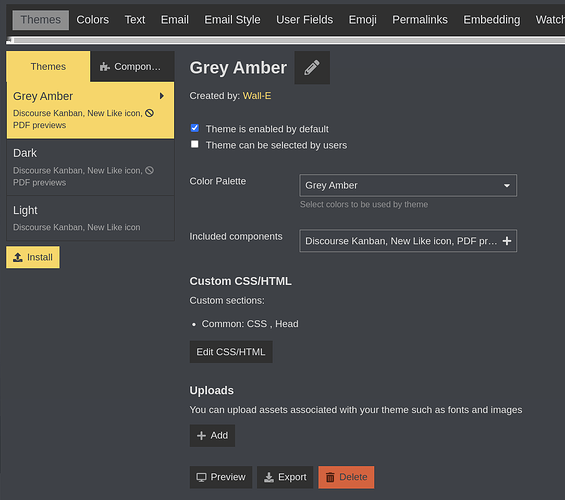Click the orange Delete button
565x500 pixels.
(x=346, y=477)
